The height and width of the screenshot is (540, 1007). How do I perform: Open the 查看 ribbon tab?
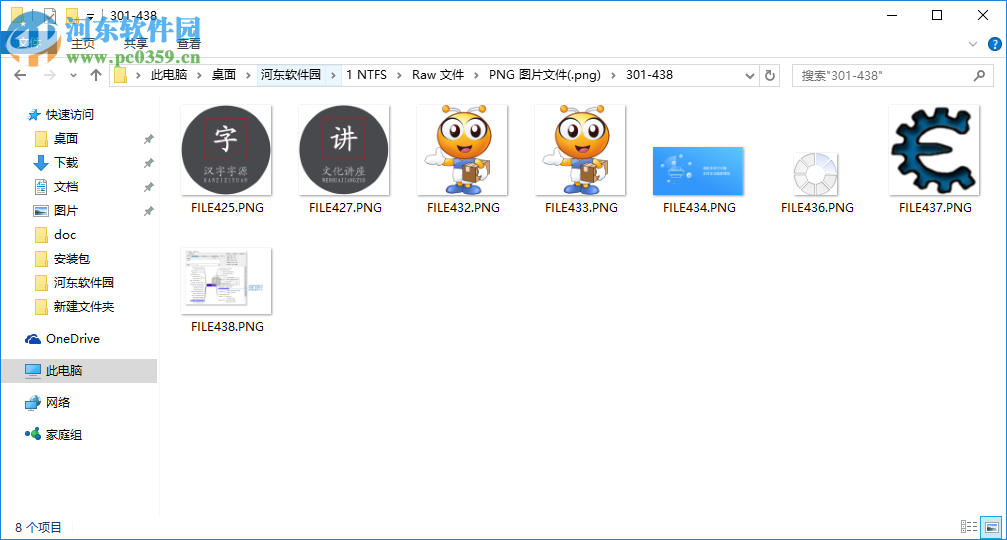[189, 44]
